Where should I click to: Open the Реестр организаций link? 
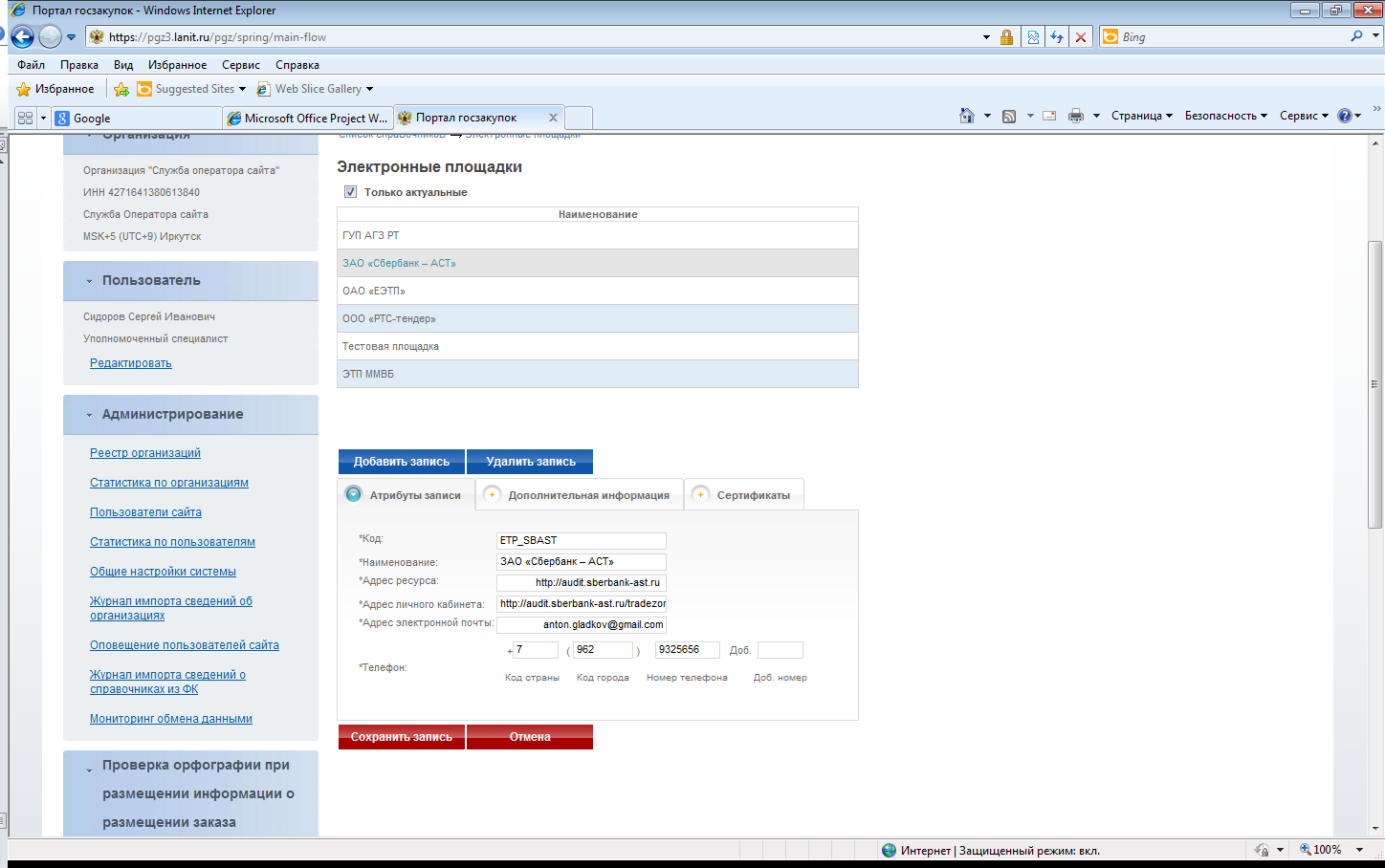[145, 453]
